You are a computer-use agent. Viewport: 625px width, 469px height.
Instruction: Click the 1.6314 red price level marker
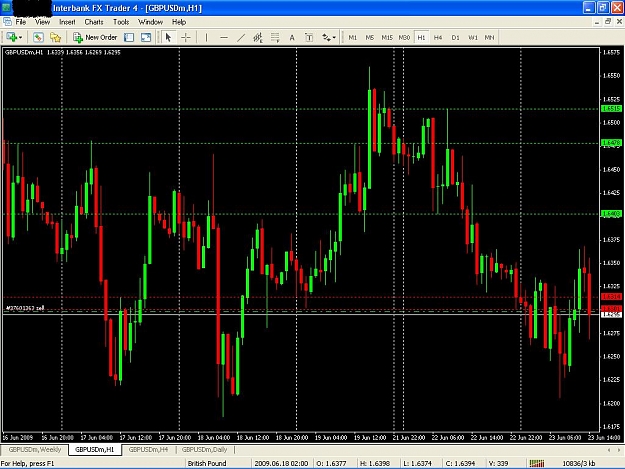point(611,297)
